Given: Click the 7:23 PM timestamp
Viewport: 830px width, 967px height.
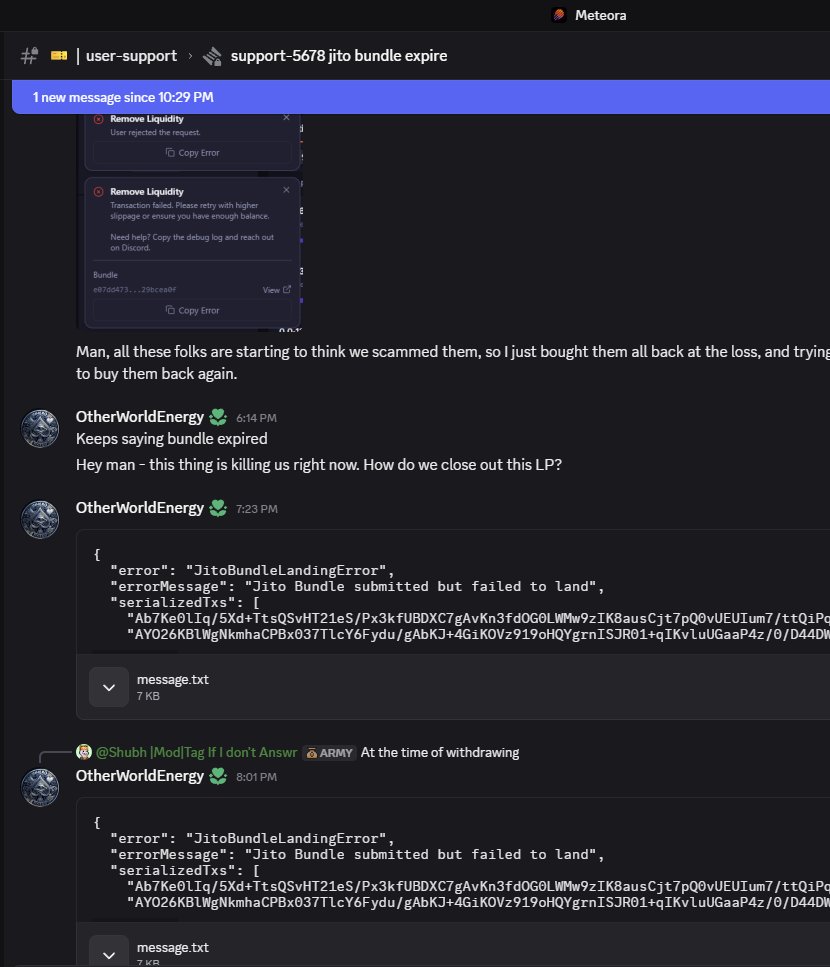Looking at the screenshot, I should tap(257, 509).
